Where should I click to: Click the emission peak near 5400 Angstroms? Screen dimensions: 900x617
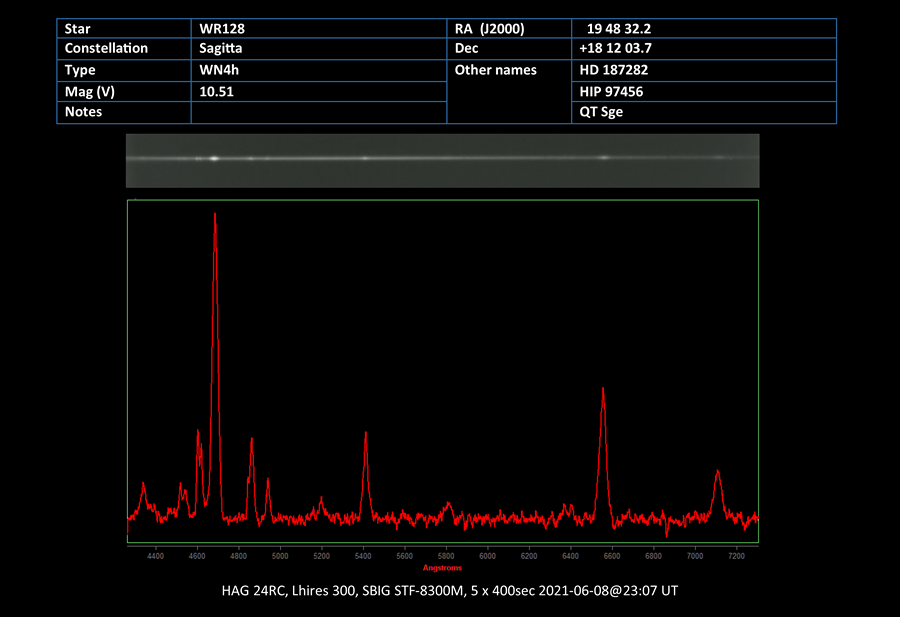366,435
